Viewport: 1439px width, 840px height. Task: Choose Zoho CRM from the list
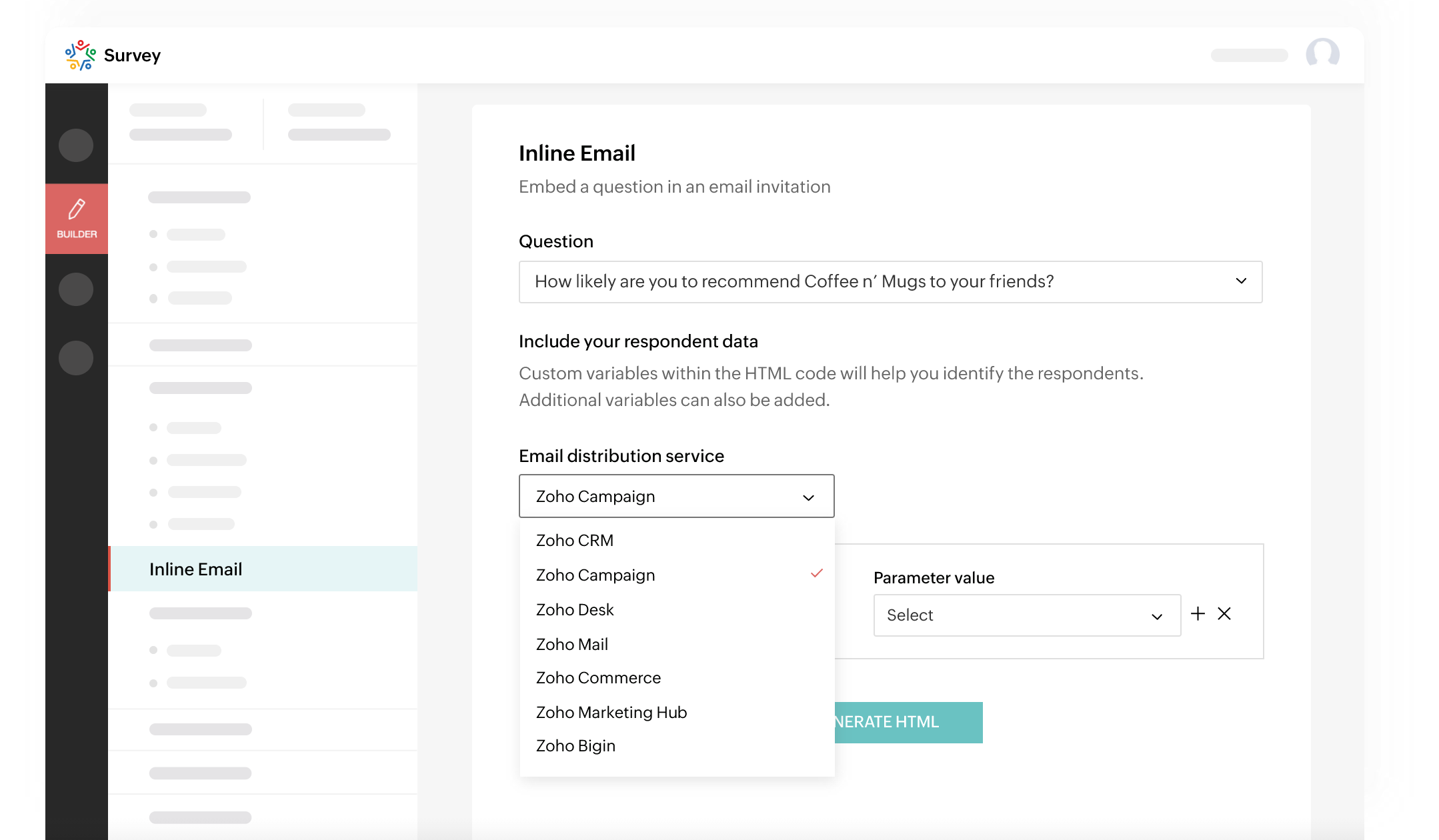coord(575,541)
